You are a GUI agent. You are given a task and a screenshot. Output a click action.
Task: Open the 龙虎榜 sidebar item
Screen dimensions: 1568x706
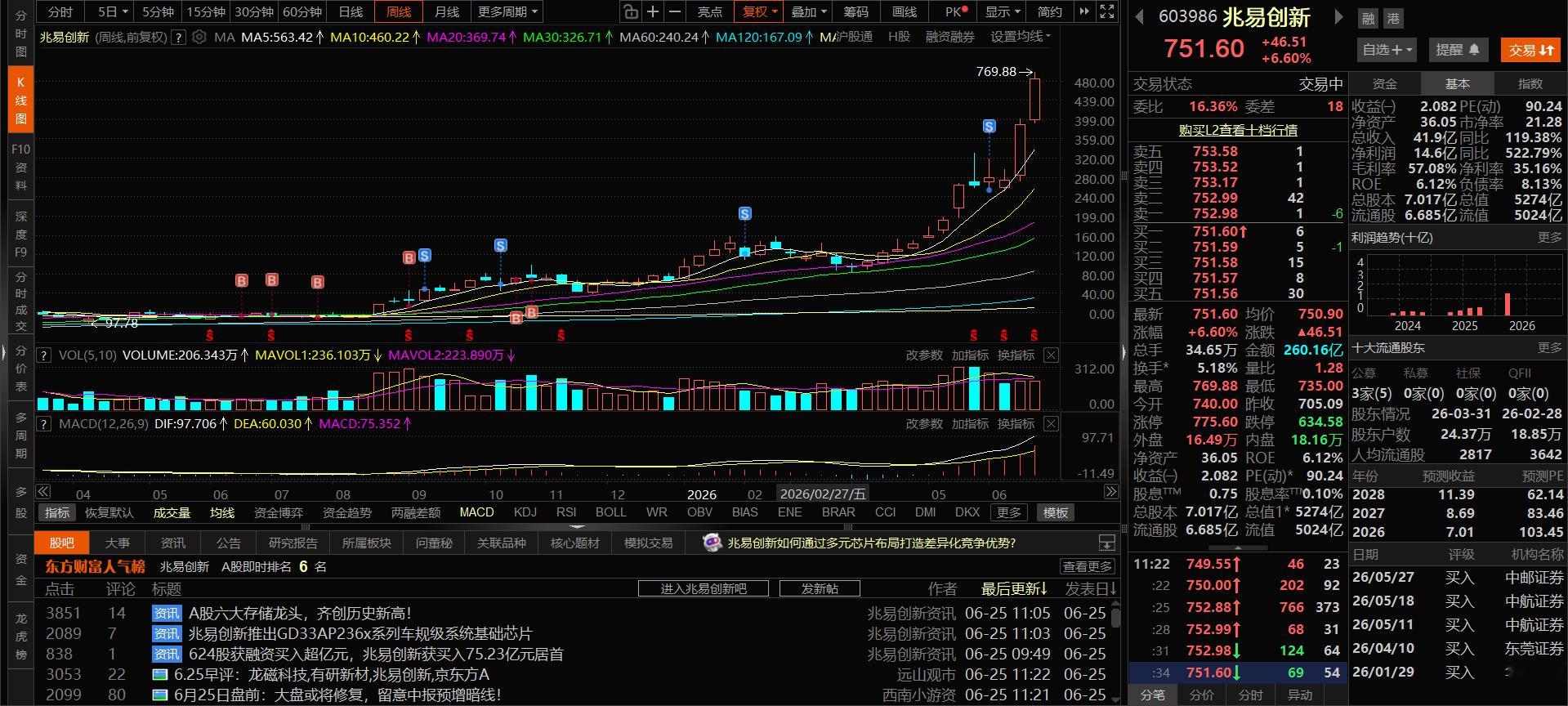coord(21,636)
